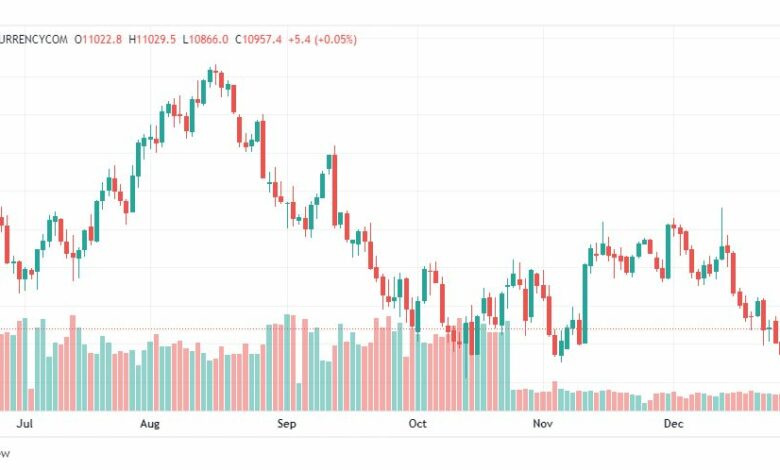Click the tall green candle in early November
The width and height of the screenshot is (780, 470).
(x=585, y=303)
